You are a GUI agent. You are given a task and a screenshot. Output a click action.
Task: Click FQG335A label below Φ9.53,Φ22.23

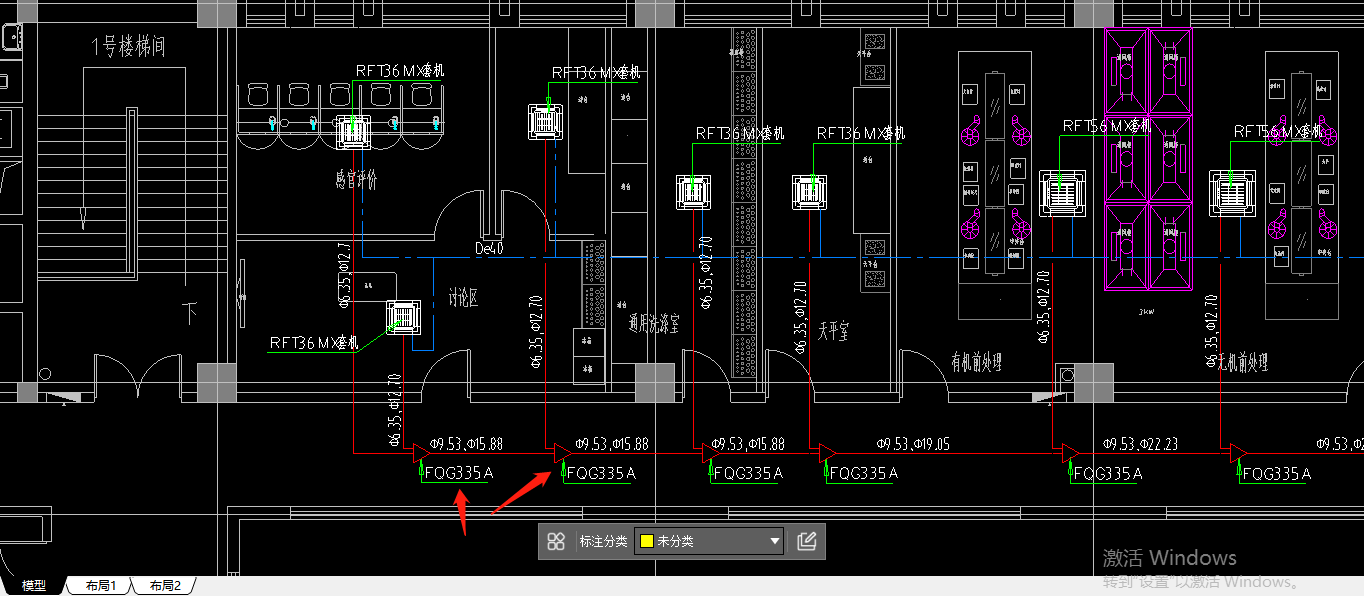tap(1108, 473)
